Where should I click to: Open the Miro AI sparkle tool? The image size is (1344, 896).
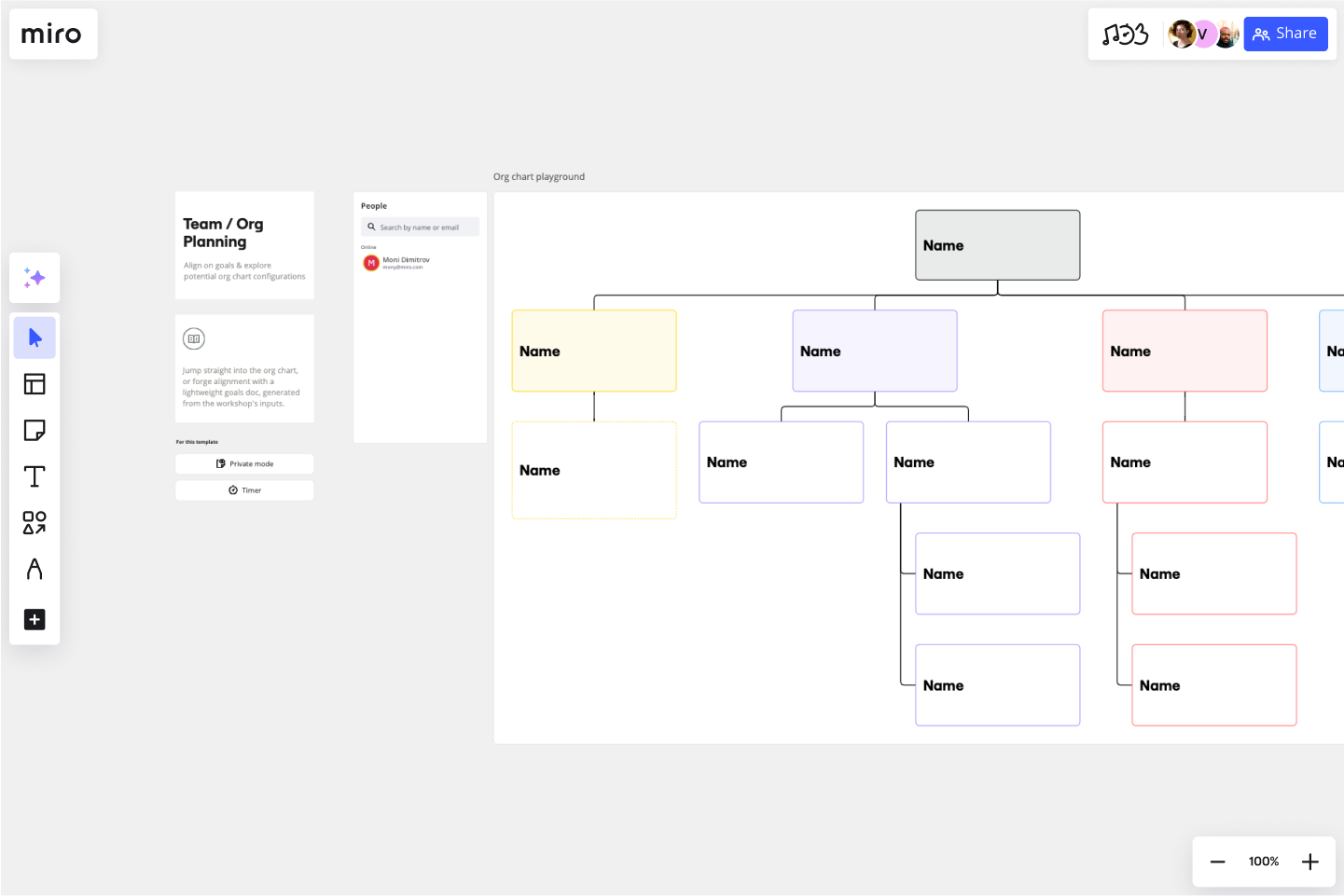pyautogui.click(x=34, y=277)
